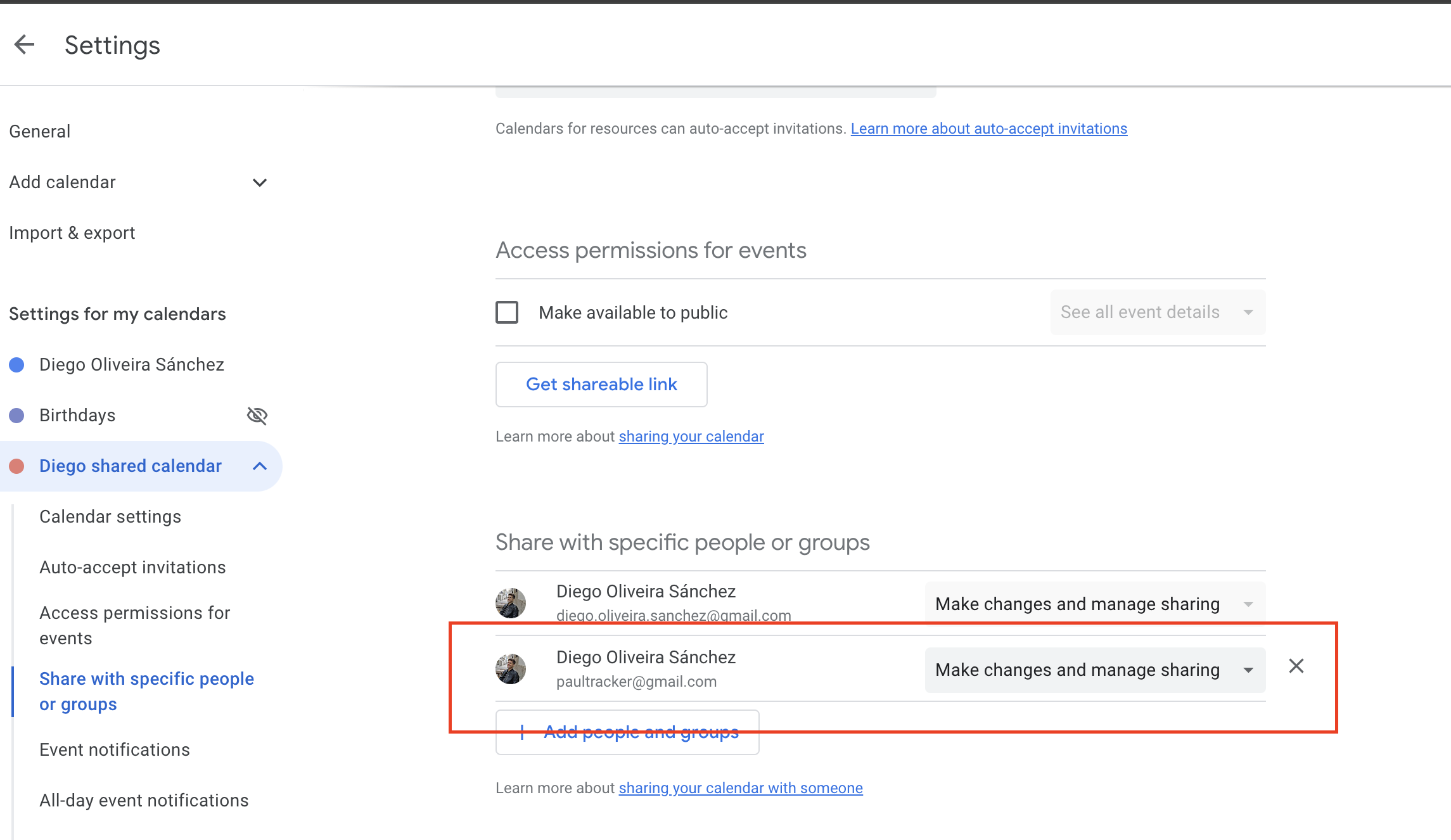Select Import & export menu item

(72, 233)
